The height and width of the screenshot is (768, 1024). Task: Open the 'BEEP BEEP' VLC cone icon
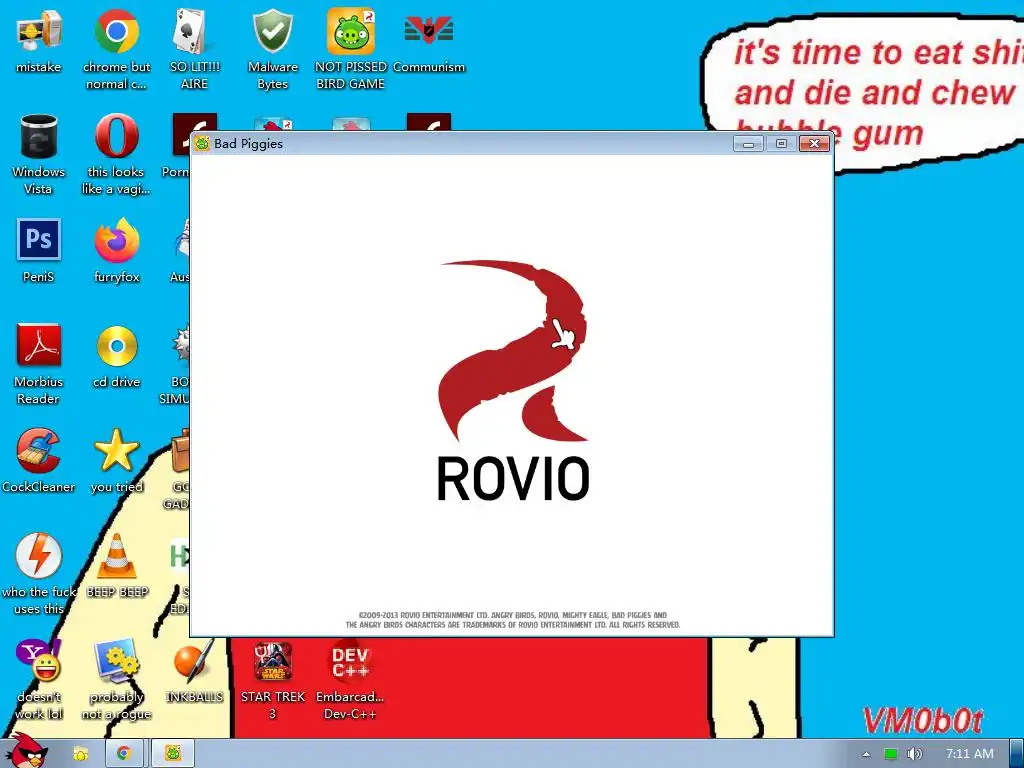point(116,556)
